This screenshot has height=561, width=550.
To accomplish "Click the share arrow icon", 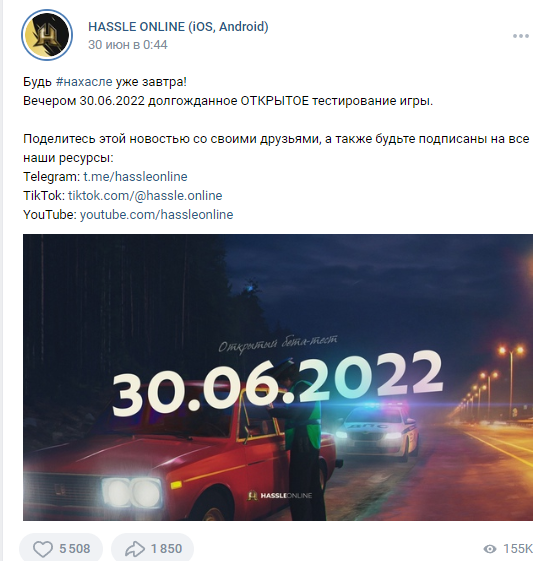I will coord(135,548).
